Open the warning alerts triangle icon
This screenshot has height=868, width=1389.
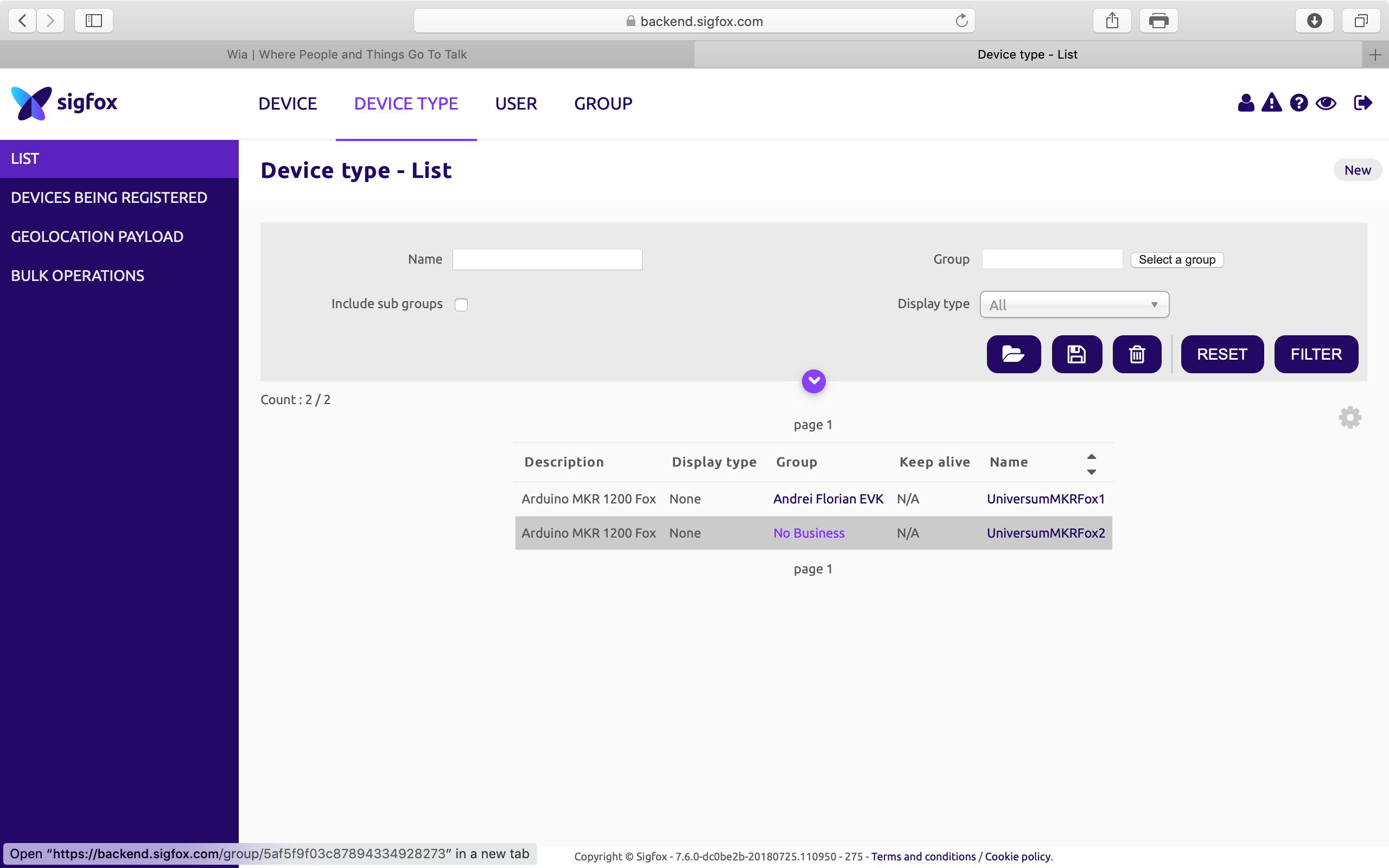[x=1272, y=103]
